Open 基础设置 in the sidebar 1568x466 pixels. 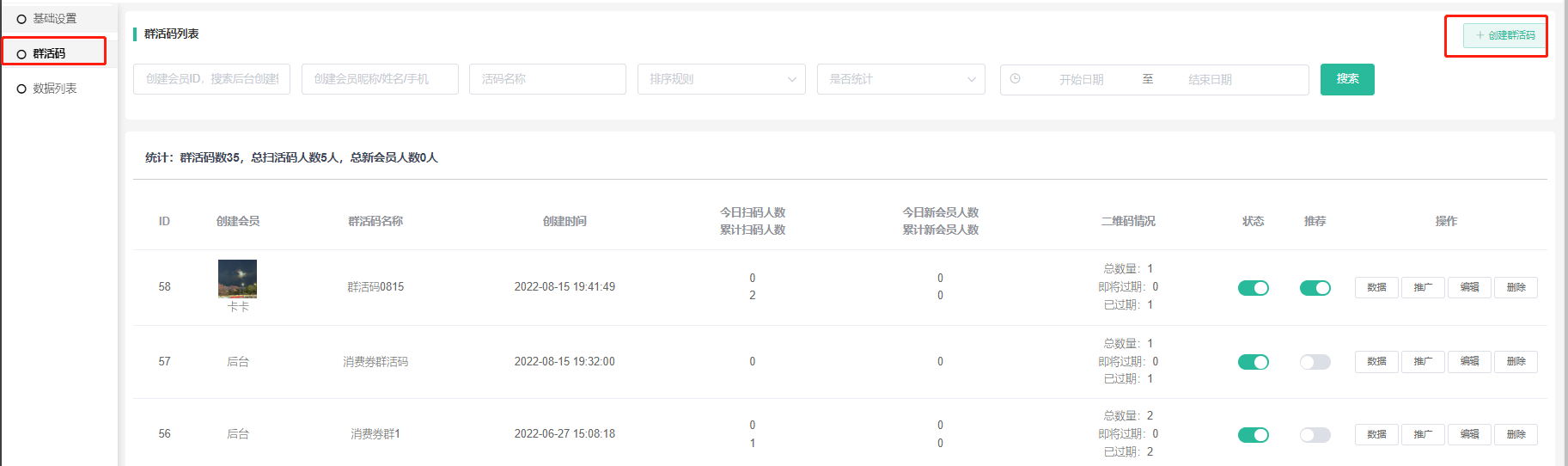[x=54, y=18]
